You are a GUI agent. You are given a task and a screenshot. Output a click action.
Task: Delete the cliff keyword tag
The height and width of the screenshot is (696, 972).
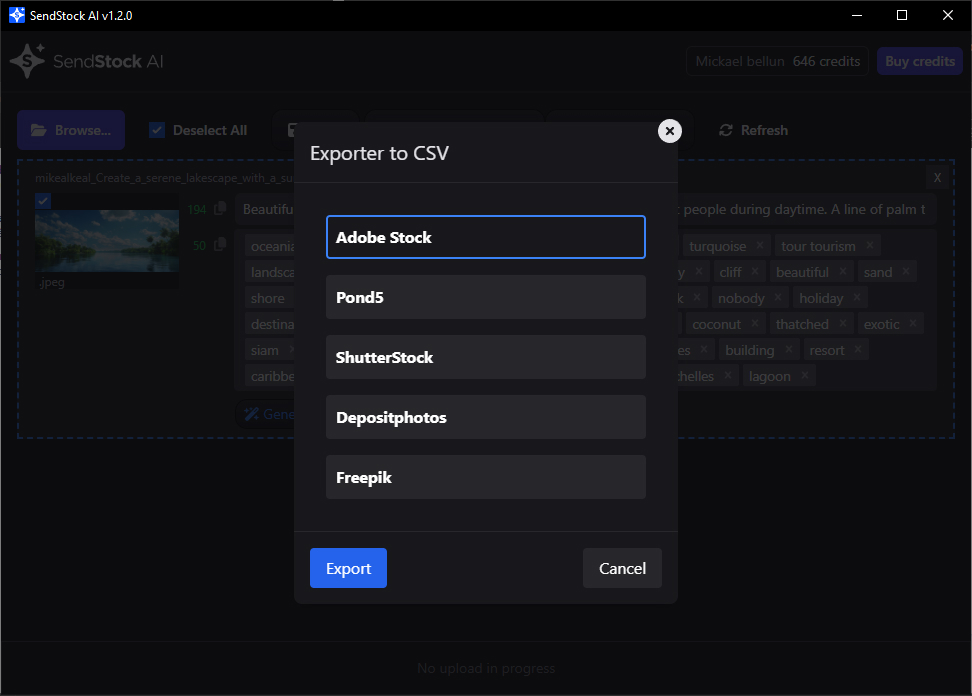point(755,271)
